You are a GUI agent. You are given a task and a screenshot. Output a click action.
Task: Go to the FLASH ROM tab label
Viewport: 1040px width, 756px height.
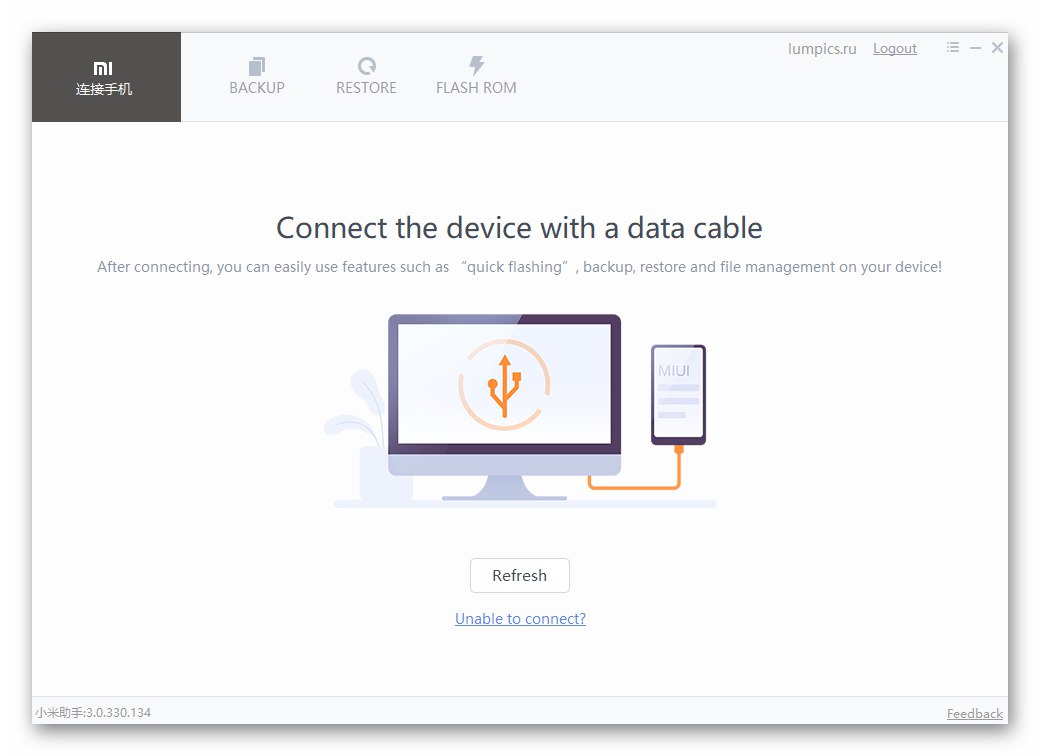tap(476, 88)
